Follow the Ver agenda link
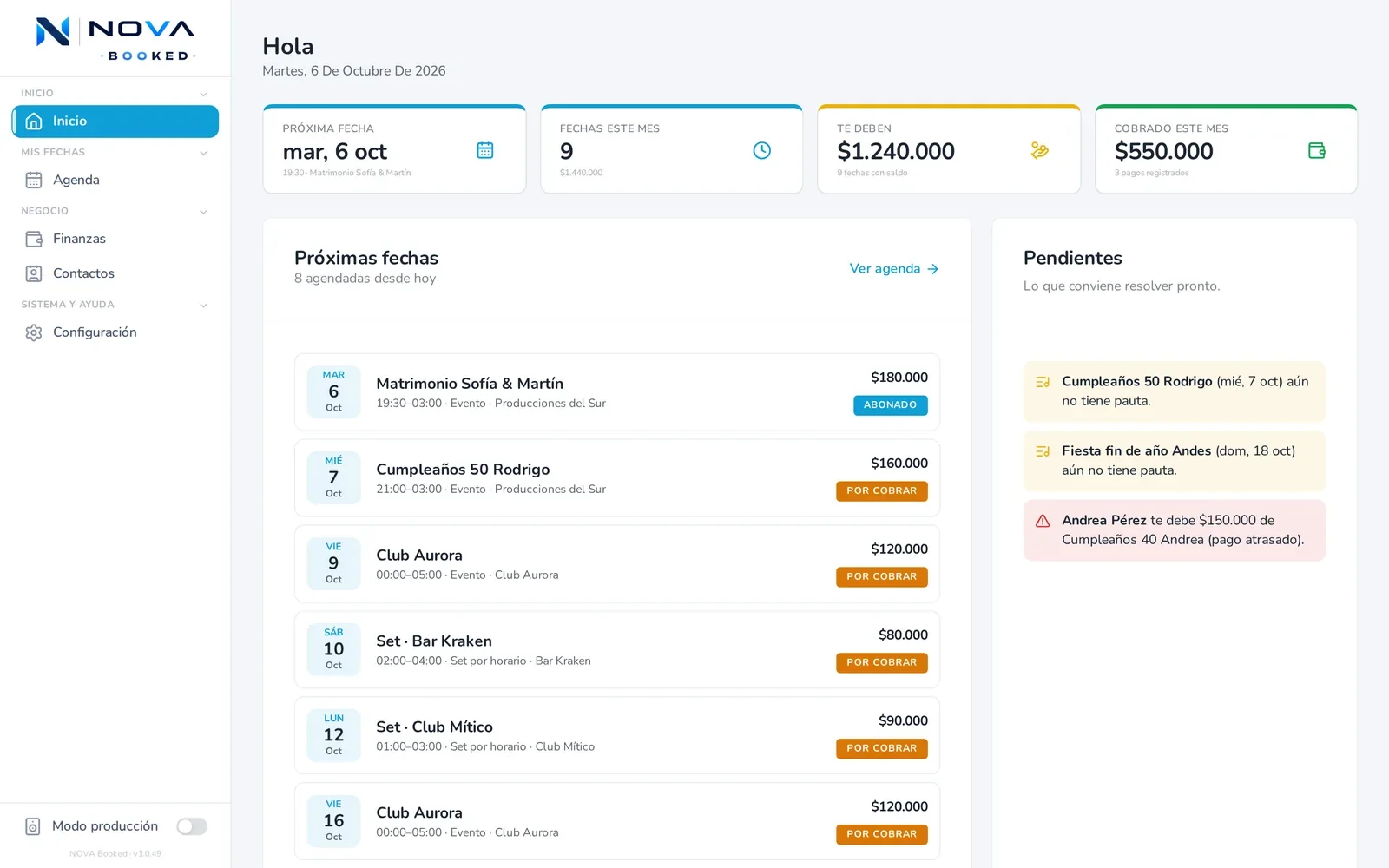 tap(894, 269)
